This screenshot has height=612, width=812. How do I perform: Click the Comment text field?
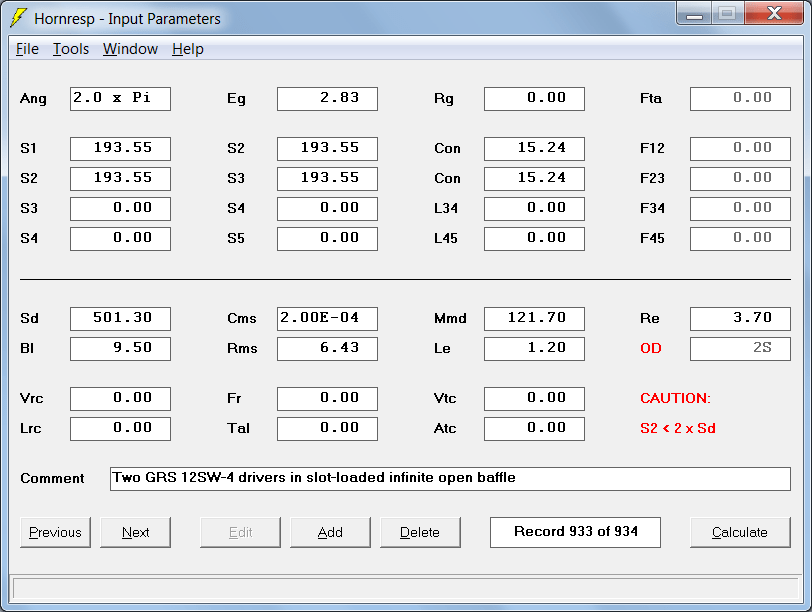coord(451,479)
